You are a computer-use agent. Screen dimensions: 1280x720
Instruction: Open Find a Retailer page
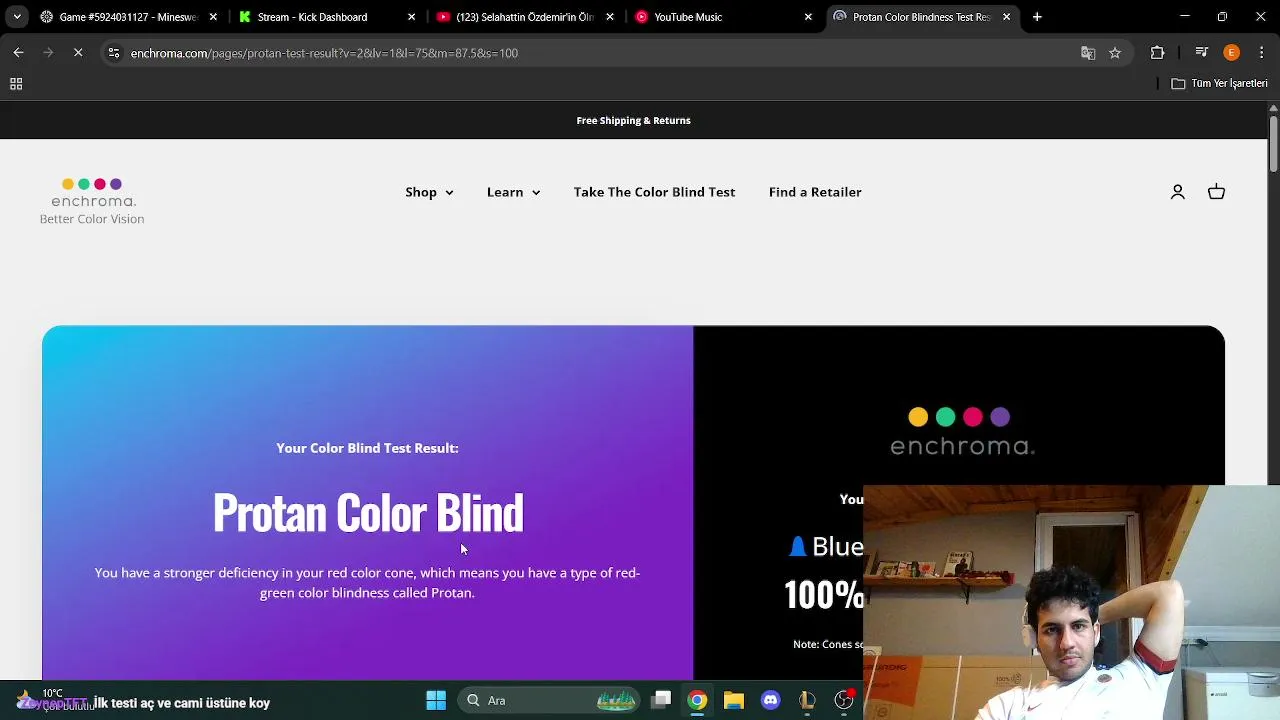[815, 192]
